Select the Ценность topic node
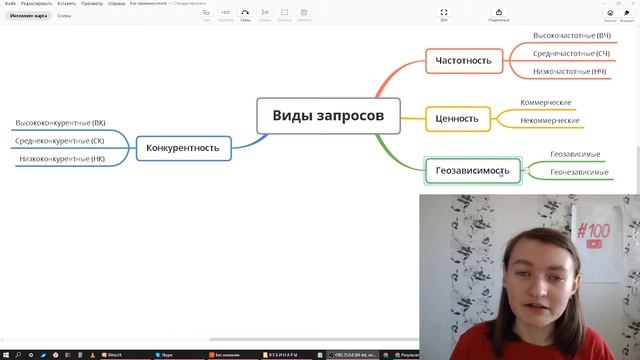This screenshot has height=360, width=640. [x=458, y=119]
